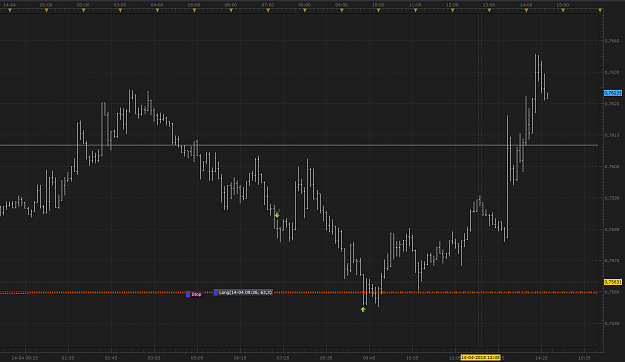
Task: Click the 01:35 label on the bottom axis
Action: click(68, 358)
